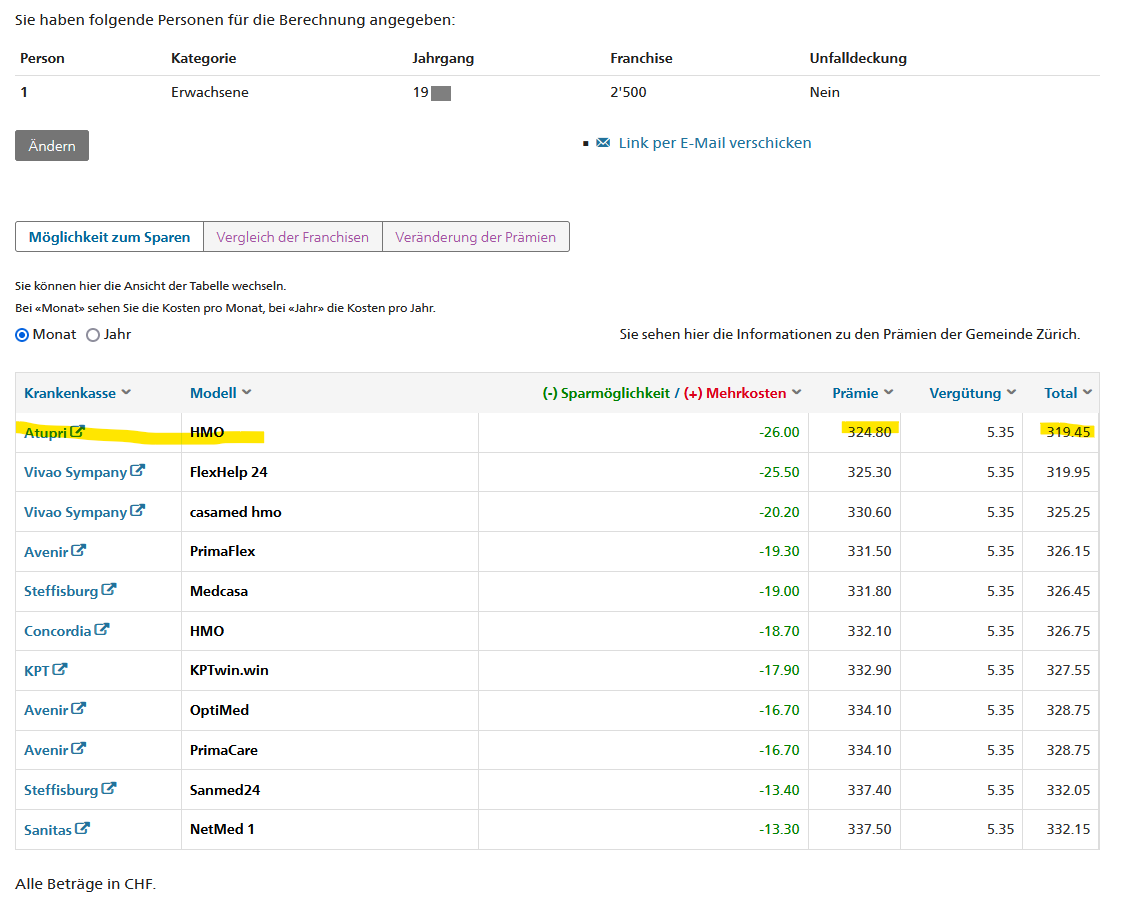Open external link icon next to KPT
The image size is (1130, 908).
tap(60, 669)
